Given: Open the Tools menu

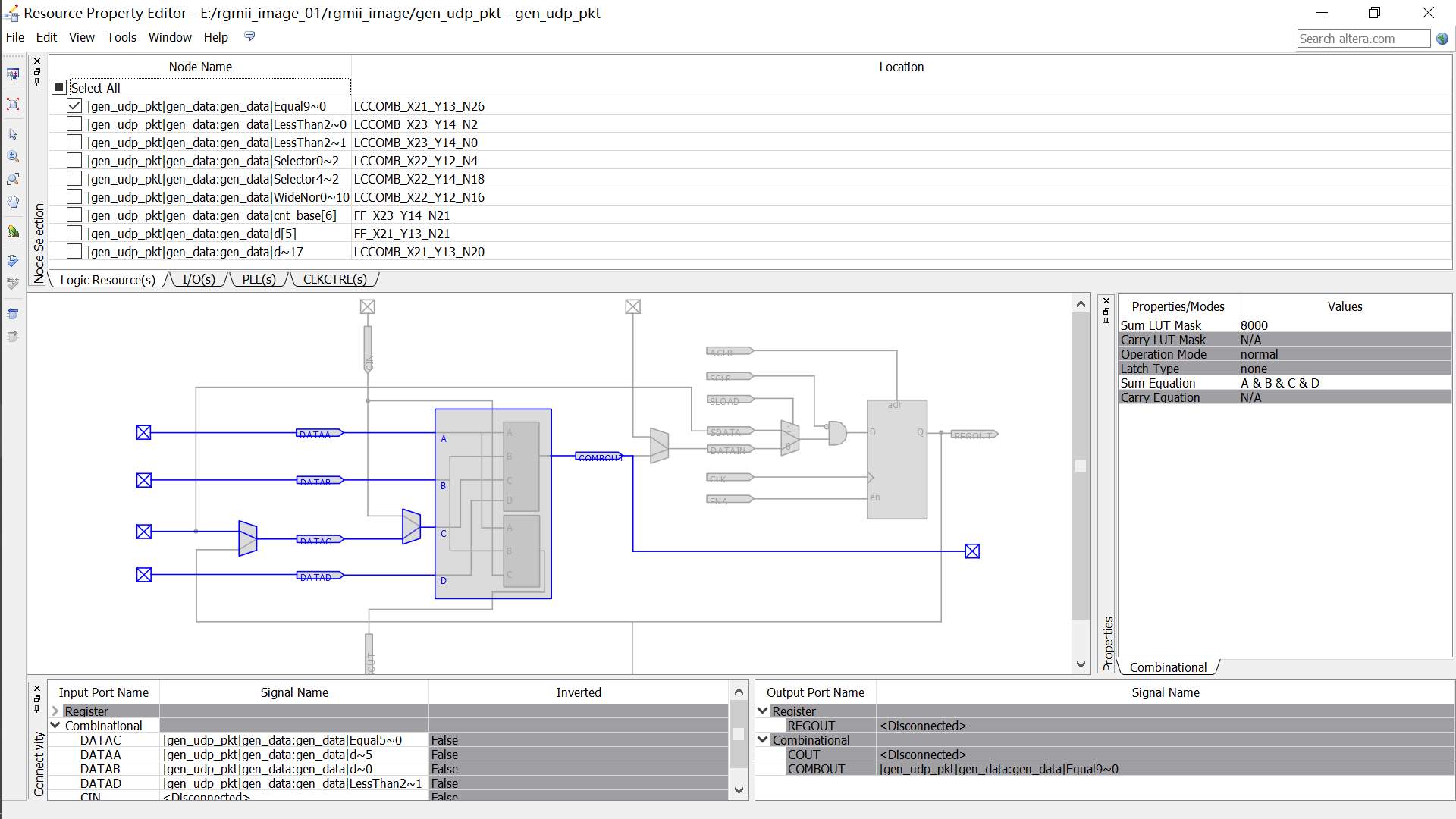Looking at the screenshot, I should (121, 37).
